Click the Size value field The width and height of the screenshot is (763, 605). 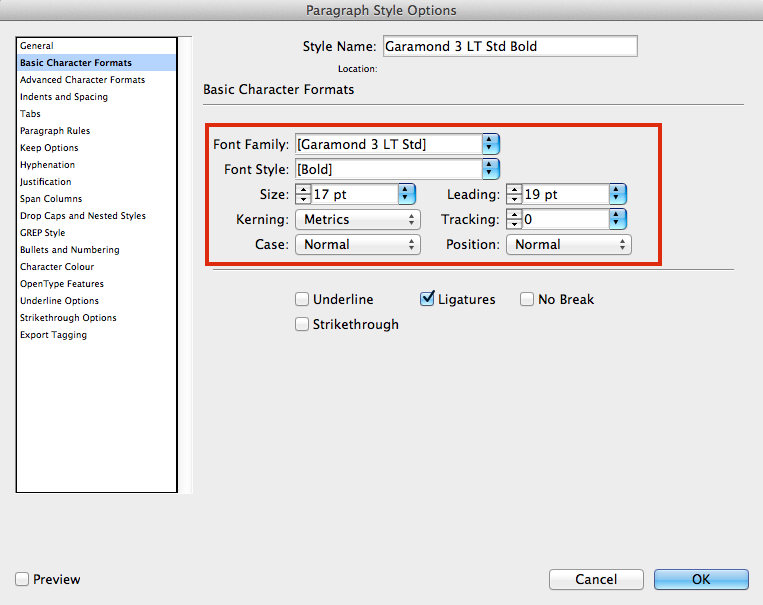pos(355,195)
